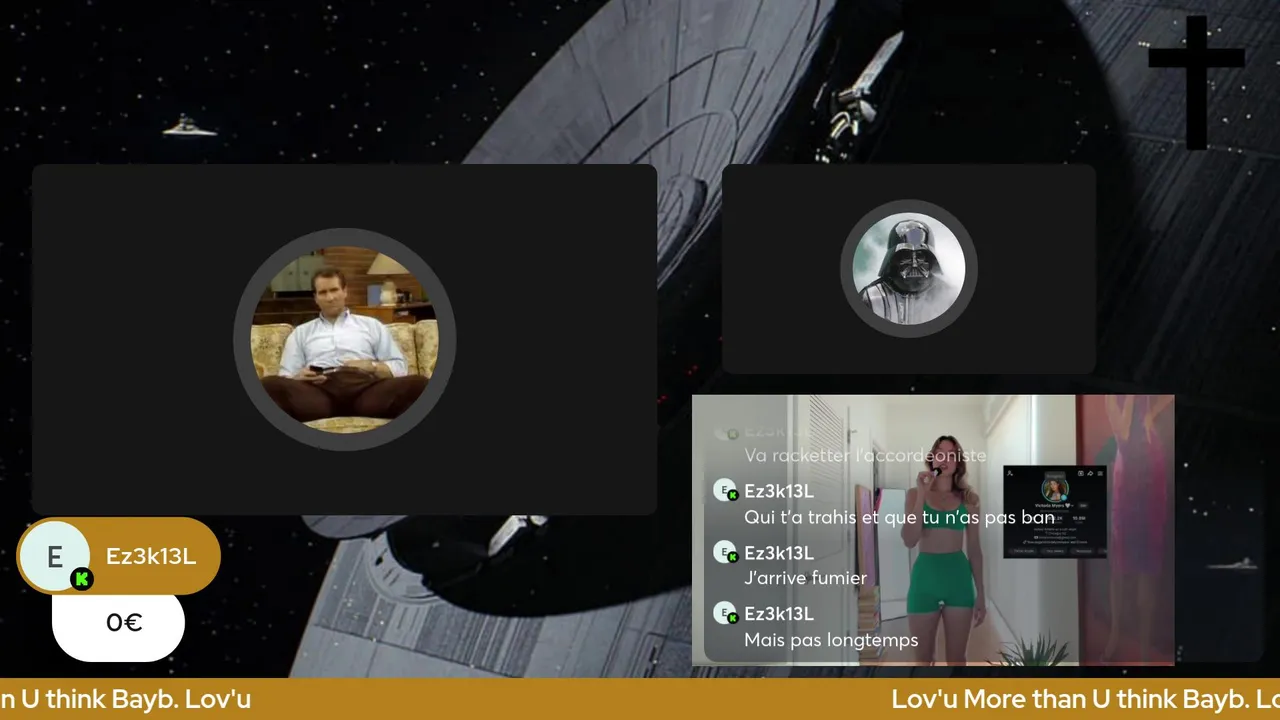Select username above 'J'arrive fumier' message
Screen dimensions: 1280x720
pos(779,552)
